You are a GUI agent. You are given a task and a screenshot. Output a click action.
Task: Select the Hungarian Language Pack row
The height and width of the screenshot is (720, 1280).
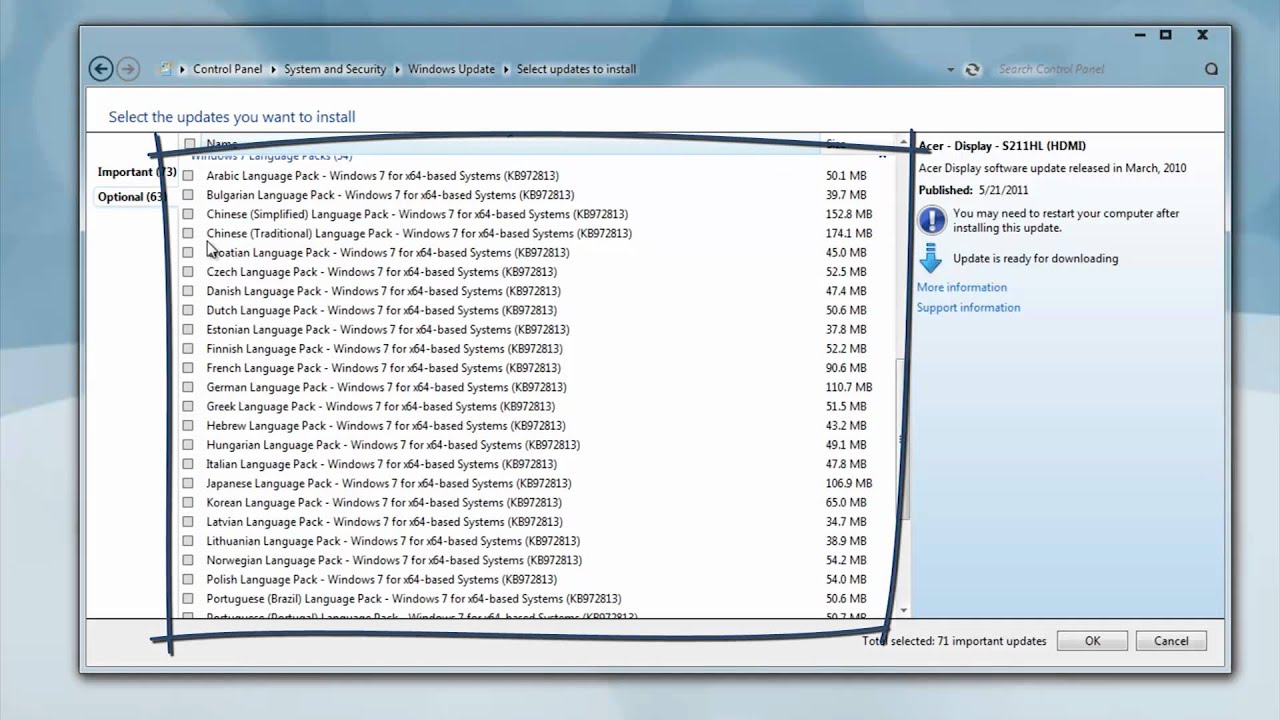pyautogui.click(x=538, y=445)
